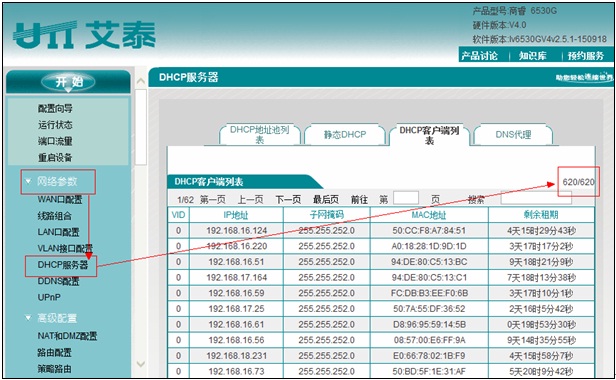The image size is (616, 380).
Task: Click sidebar scrollbar up arrow
Action: pyautogui.click(x=141, y=81)
